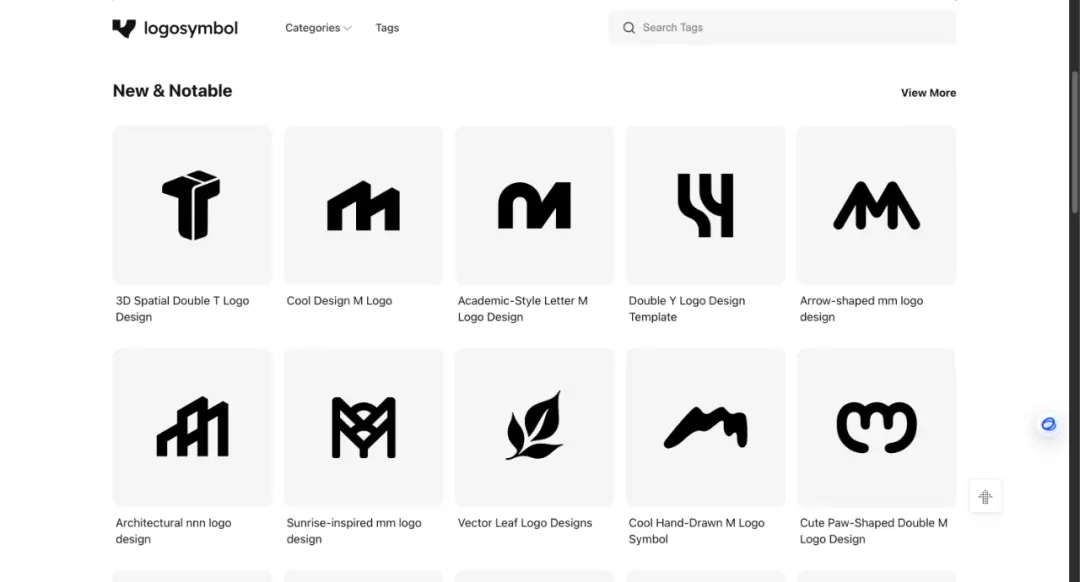Viewport: 1080px width, 582px height.
Task: Open 'Cool Hand-Drawn M Logo Symbol' title link
Action: click(x=696, y=531)
